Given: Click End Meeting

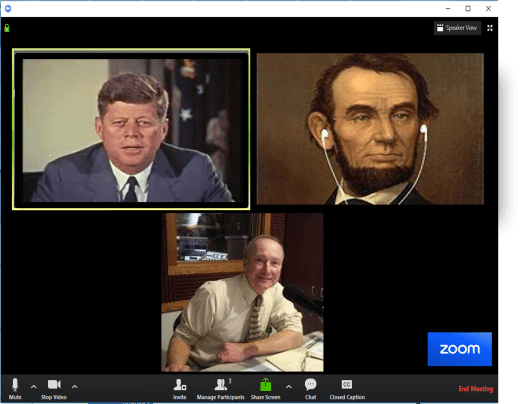Looking at the screenshot, I should click(x=476, y=389).
